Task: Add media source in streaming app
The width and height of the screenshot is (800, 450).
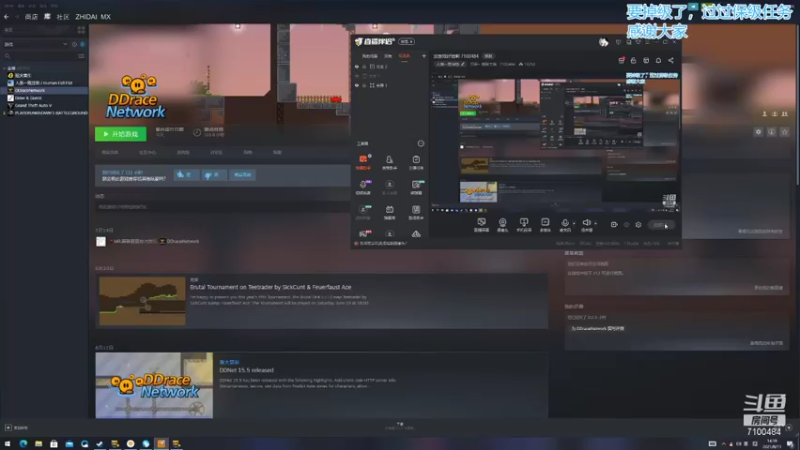Action: pyautogui.click(x=545, y=224)
